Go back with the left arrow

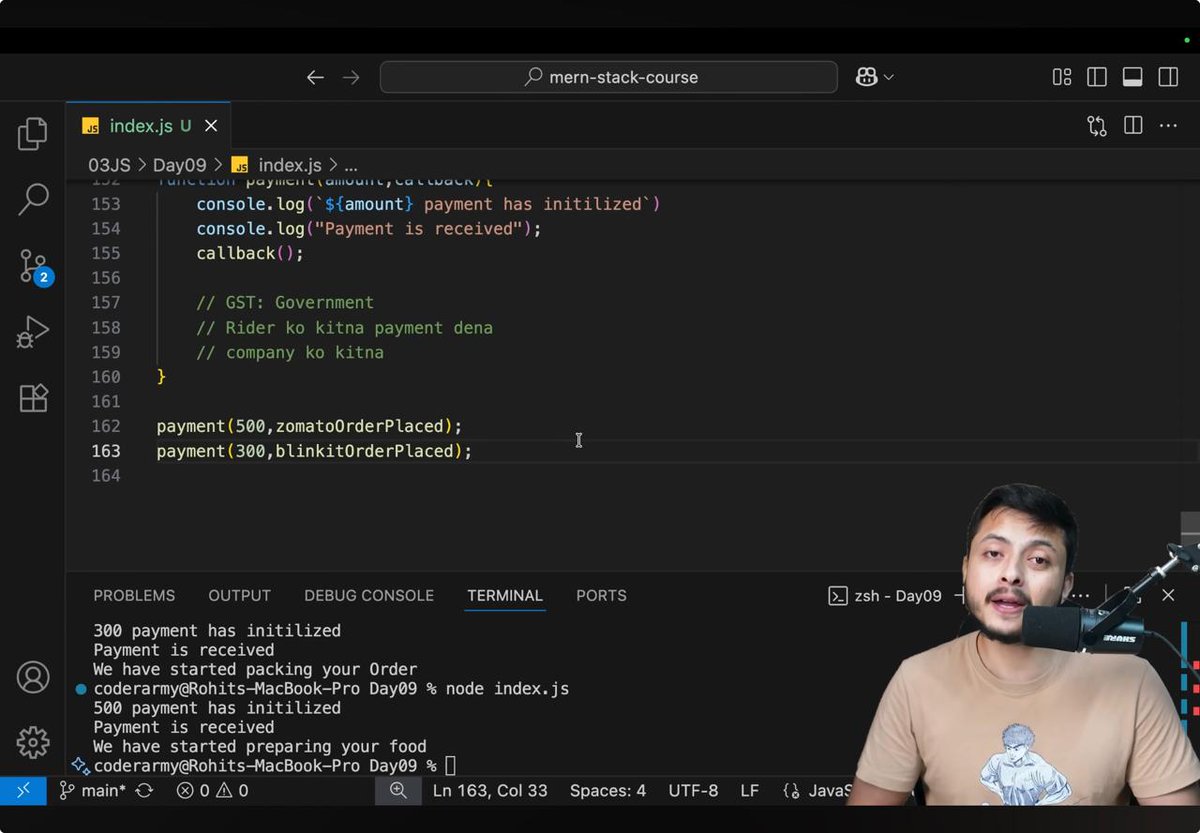[x=315, y=77]
